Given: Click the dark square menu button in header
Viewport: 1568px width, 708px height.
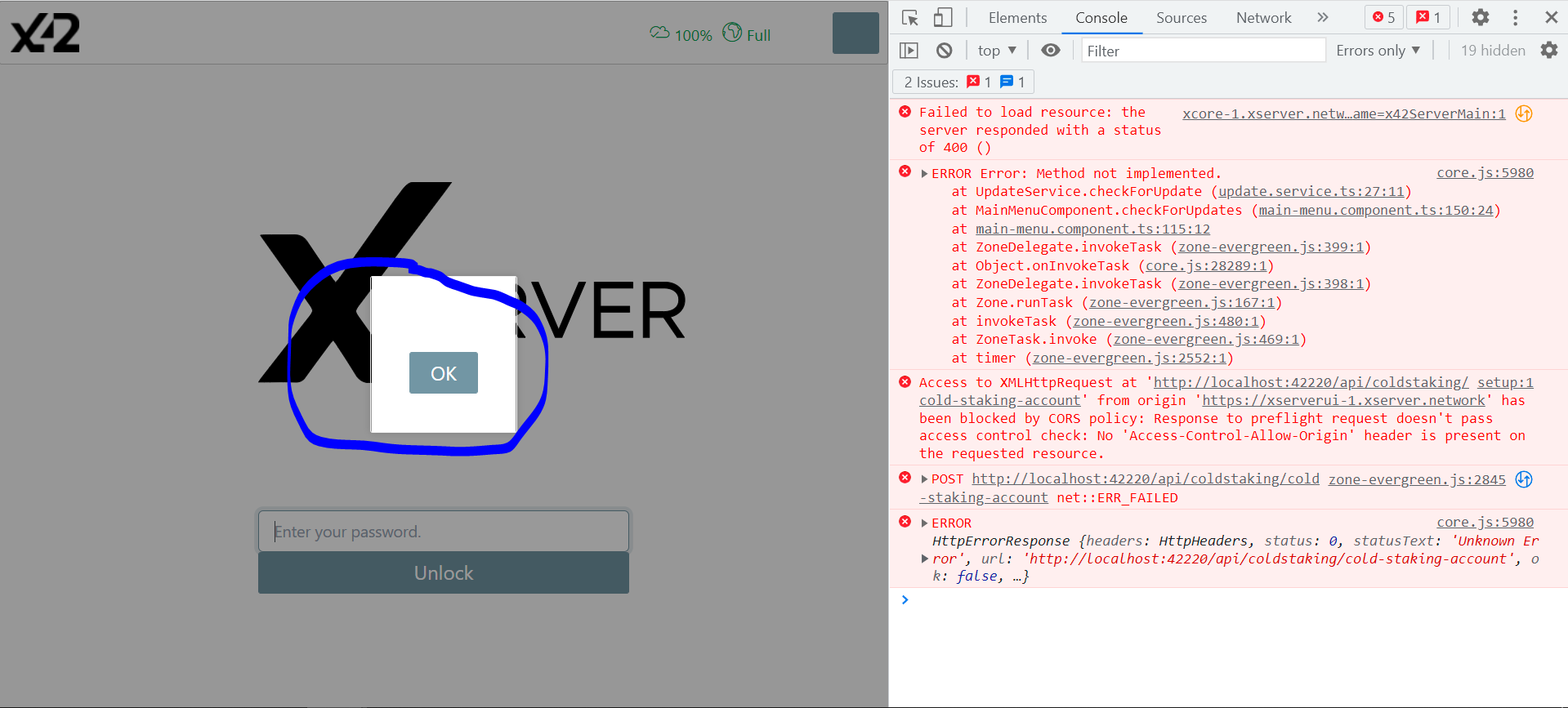Looking at the screenshot, I should pyautogui.click(x=855, y=33).
